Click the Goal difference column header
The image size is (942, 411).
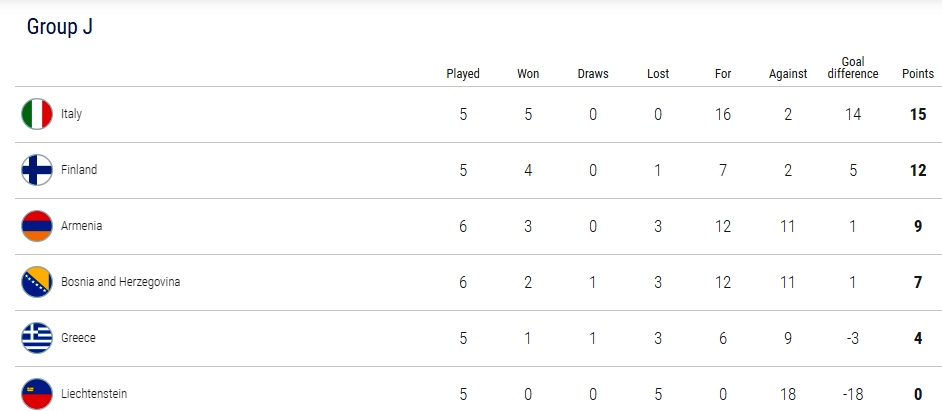pyautogui.click(x=853, y=68)
